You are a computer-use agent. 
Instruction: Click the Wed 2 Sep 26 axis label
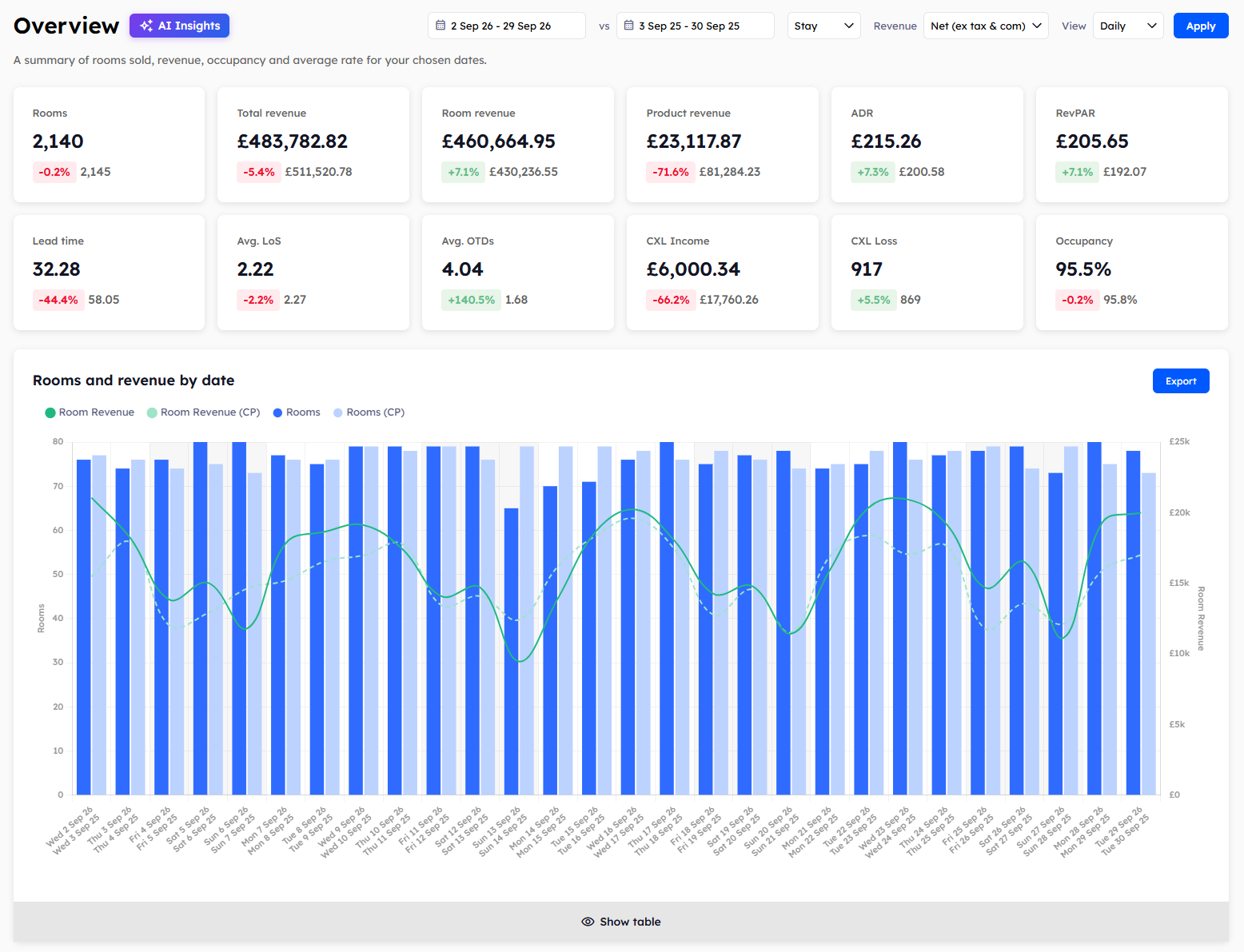coord(70,827)
